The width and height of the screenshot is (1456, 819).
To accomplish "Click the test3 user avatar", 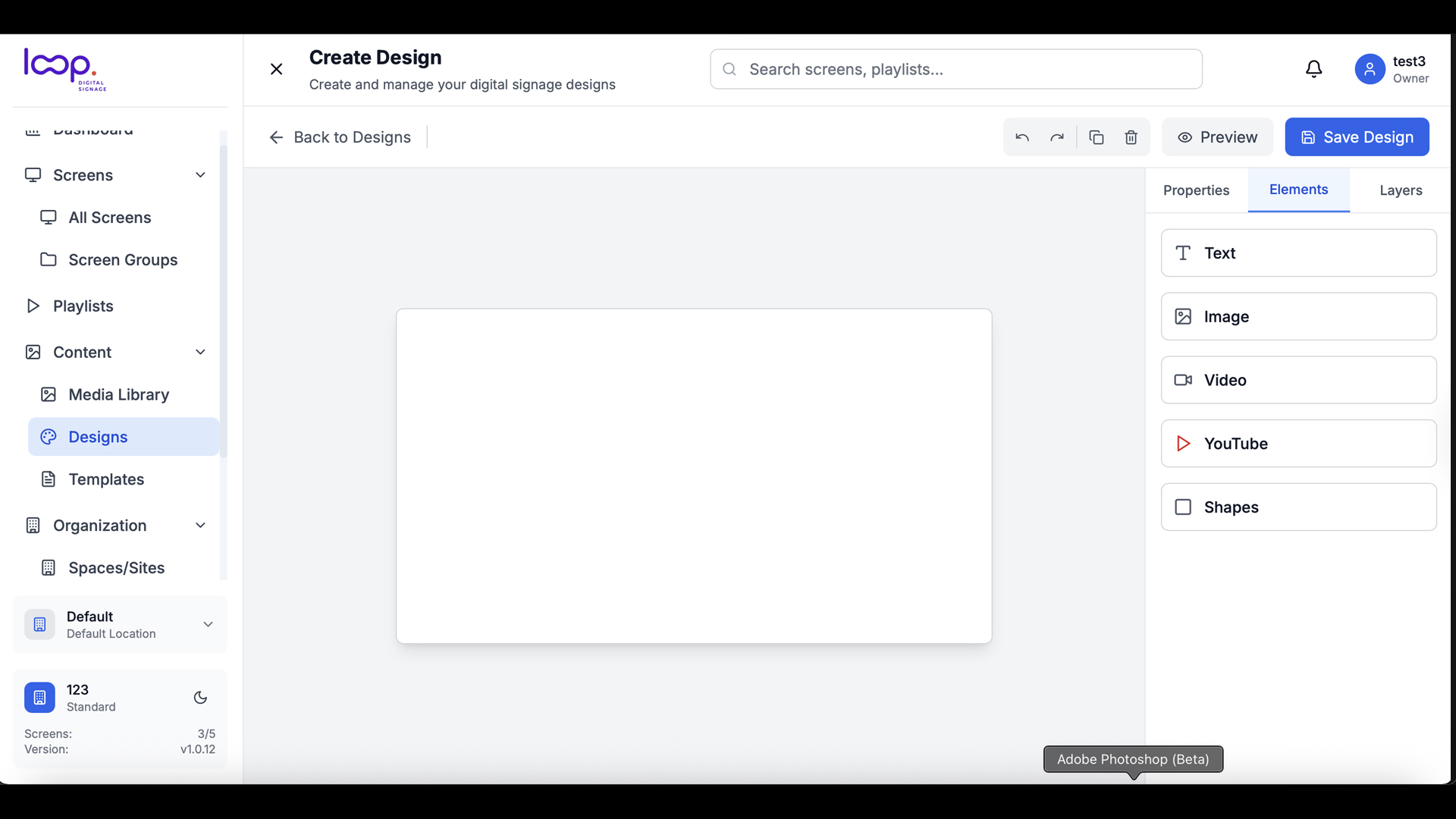I will pos(1370,69).
